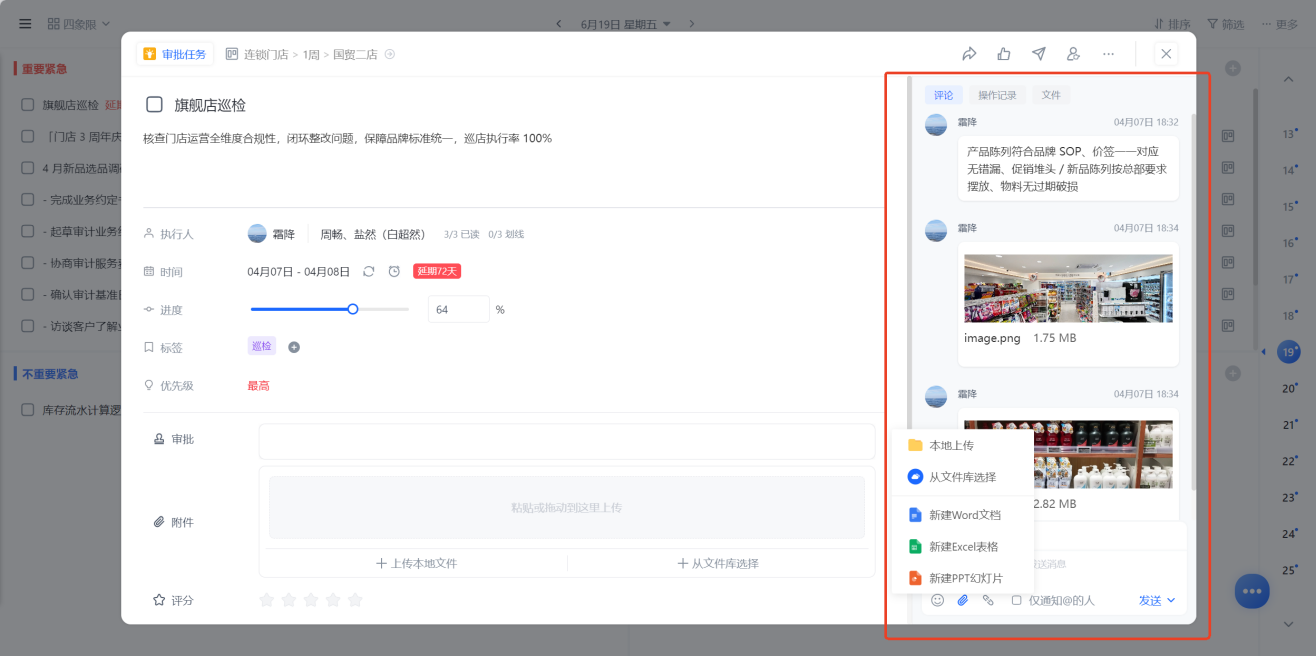Click 上传本地文件 in the attachment area
Image resolution: width=1316 pixels, height=656 pixels.
tap(416, 563)
